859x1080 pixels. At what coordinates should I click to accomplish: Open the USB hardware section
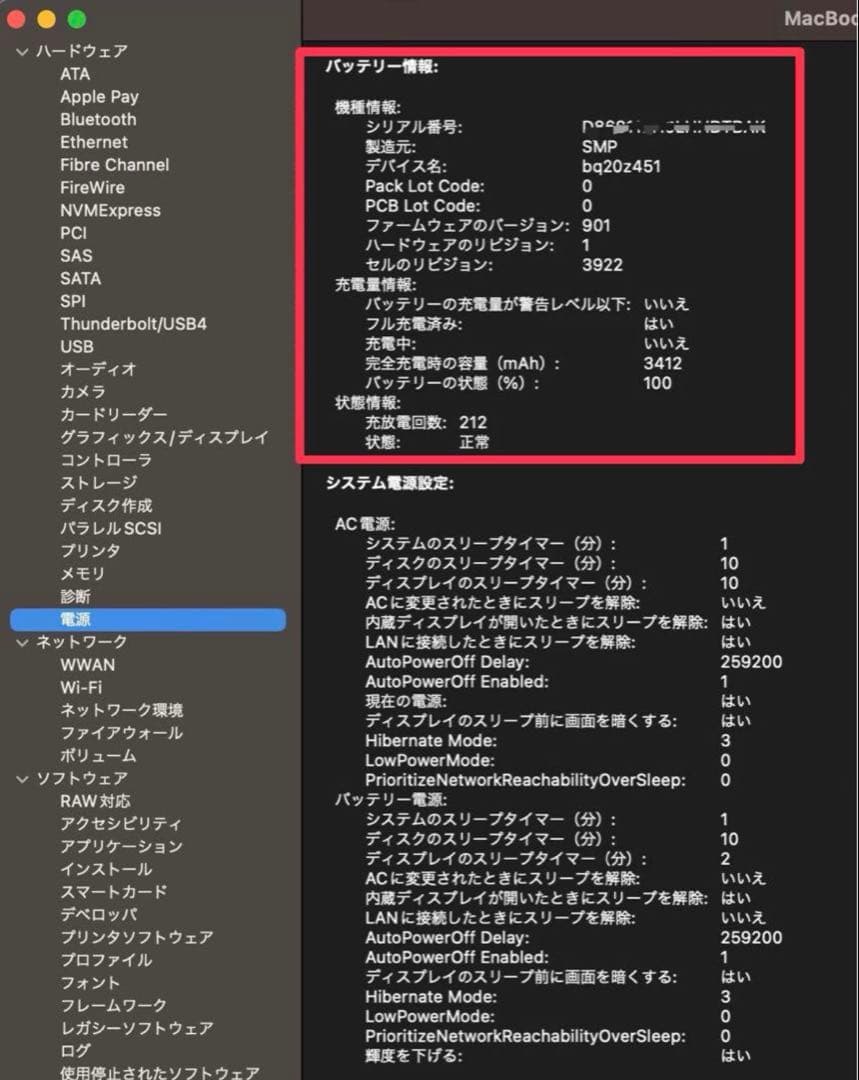click(79, 347)
